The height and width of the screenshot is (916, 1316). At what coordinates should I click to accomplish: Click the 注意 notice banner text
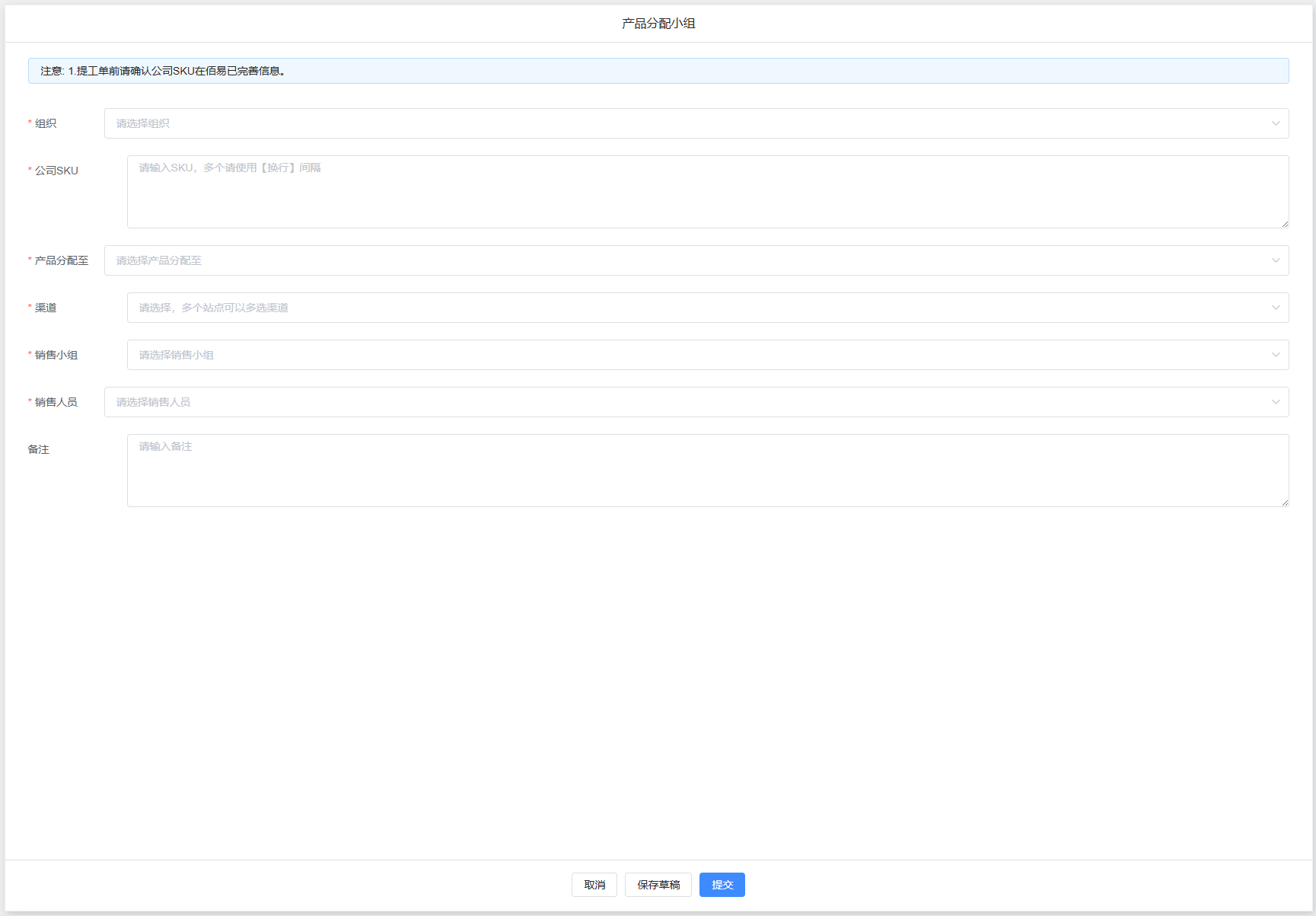(163, 71)
